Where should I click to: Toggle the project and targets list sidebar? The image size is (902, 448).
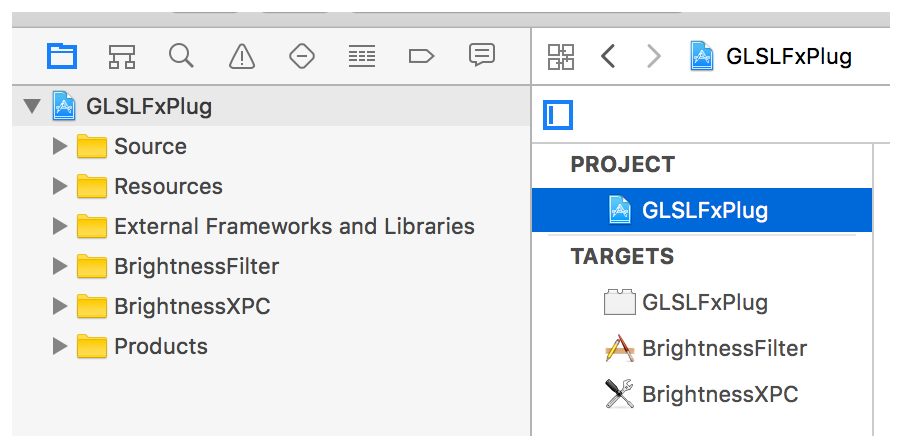[558, 115]
